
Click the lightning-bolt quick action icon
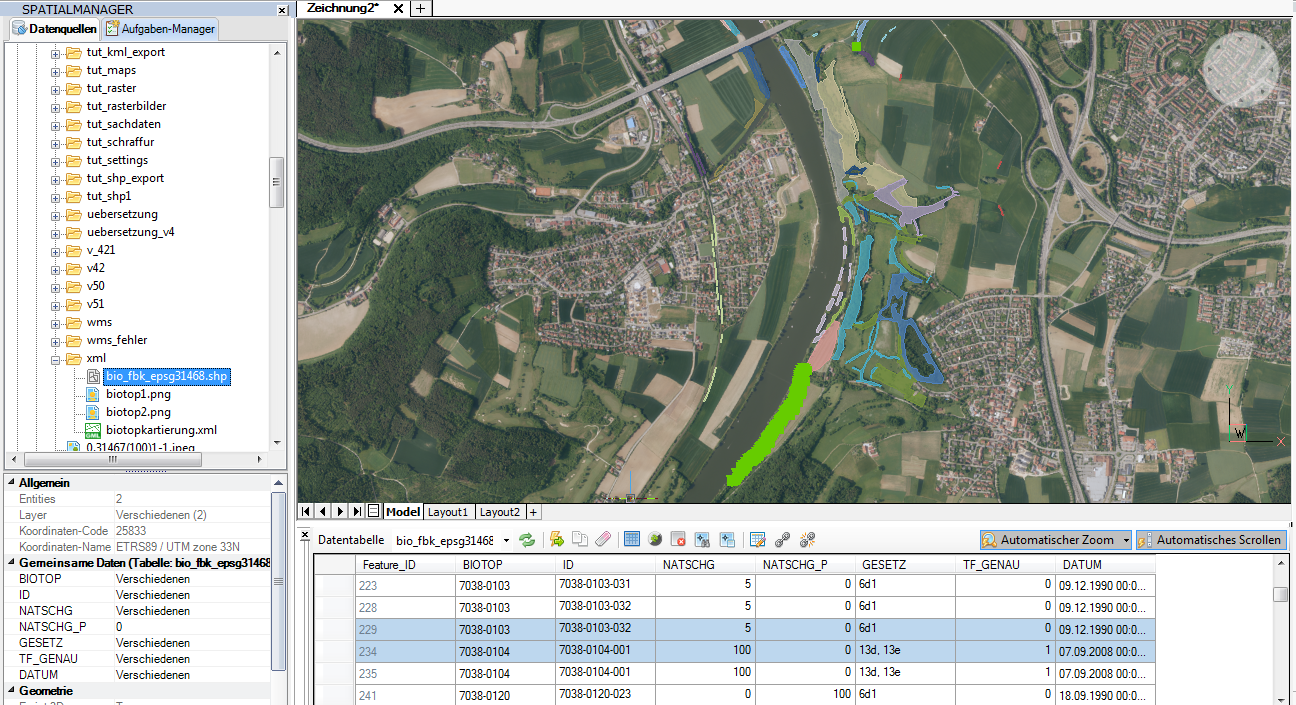click(556, 539)
